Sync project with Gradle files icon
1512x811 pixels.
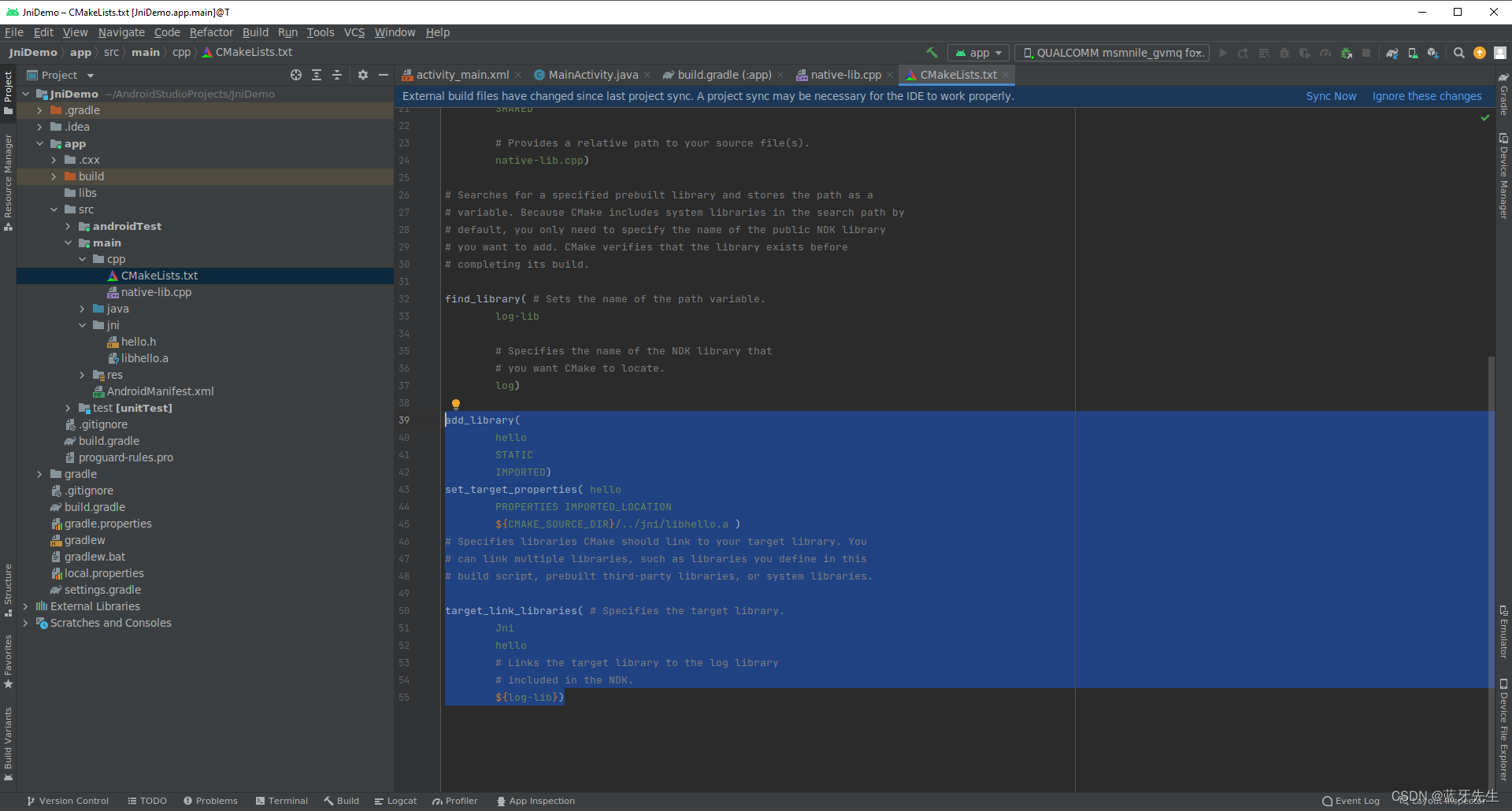1392,53
